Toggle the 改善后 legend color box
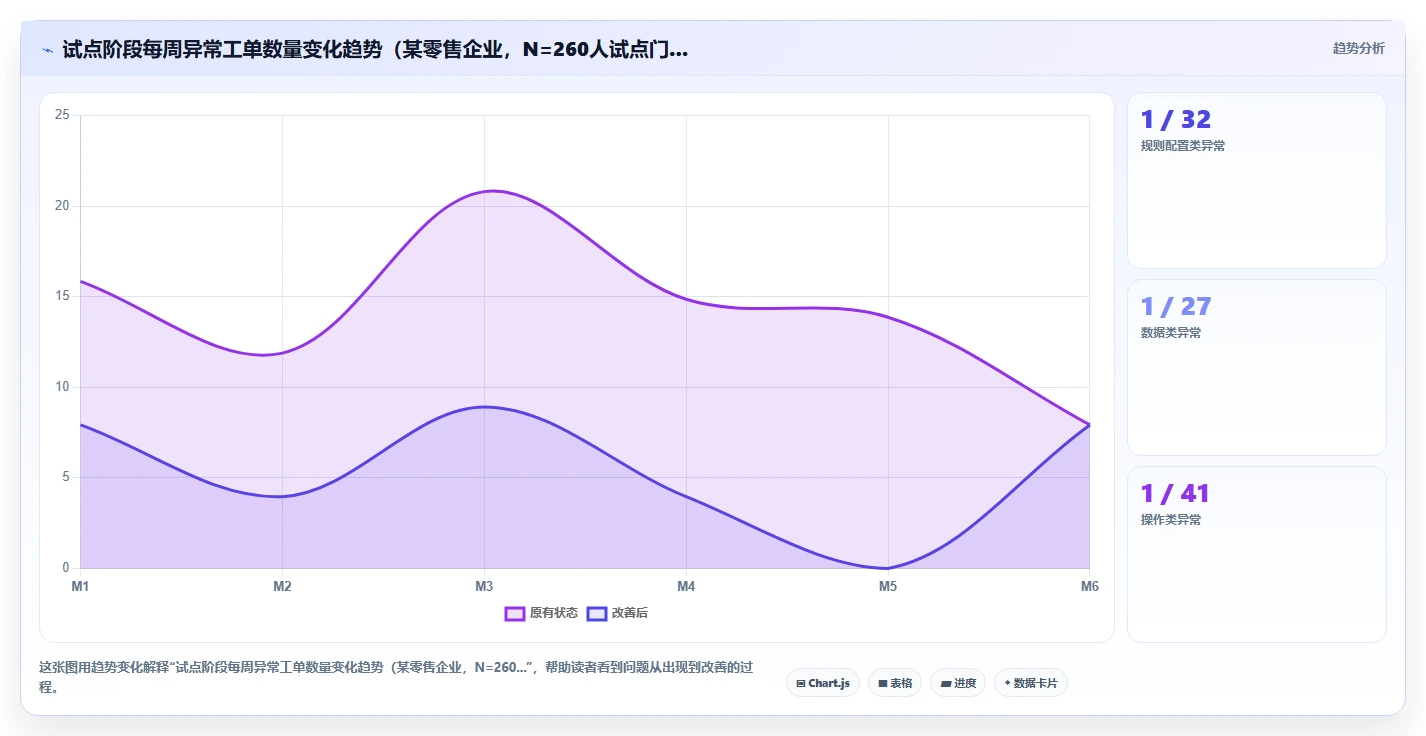This screenshot has height=736, width=1426. coord(597,613)
